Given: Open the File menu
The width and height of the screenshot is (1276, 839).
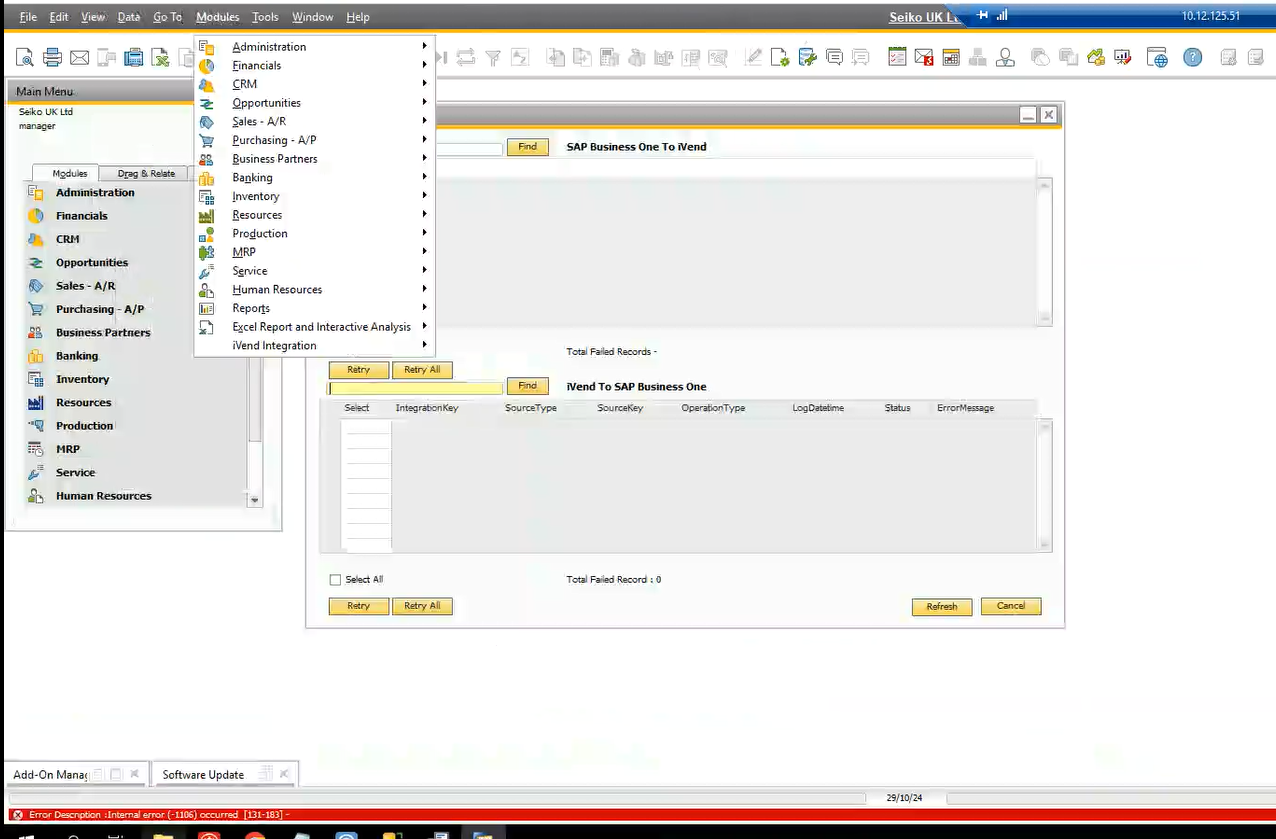Looking at the screenshot, I should (x=28, y=17).
